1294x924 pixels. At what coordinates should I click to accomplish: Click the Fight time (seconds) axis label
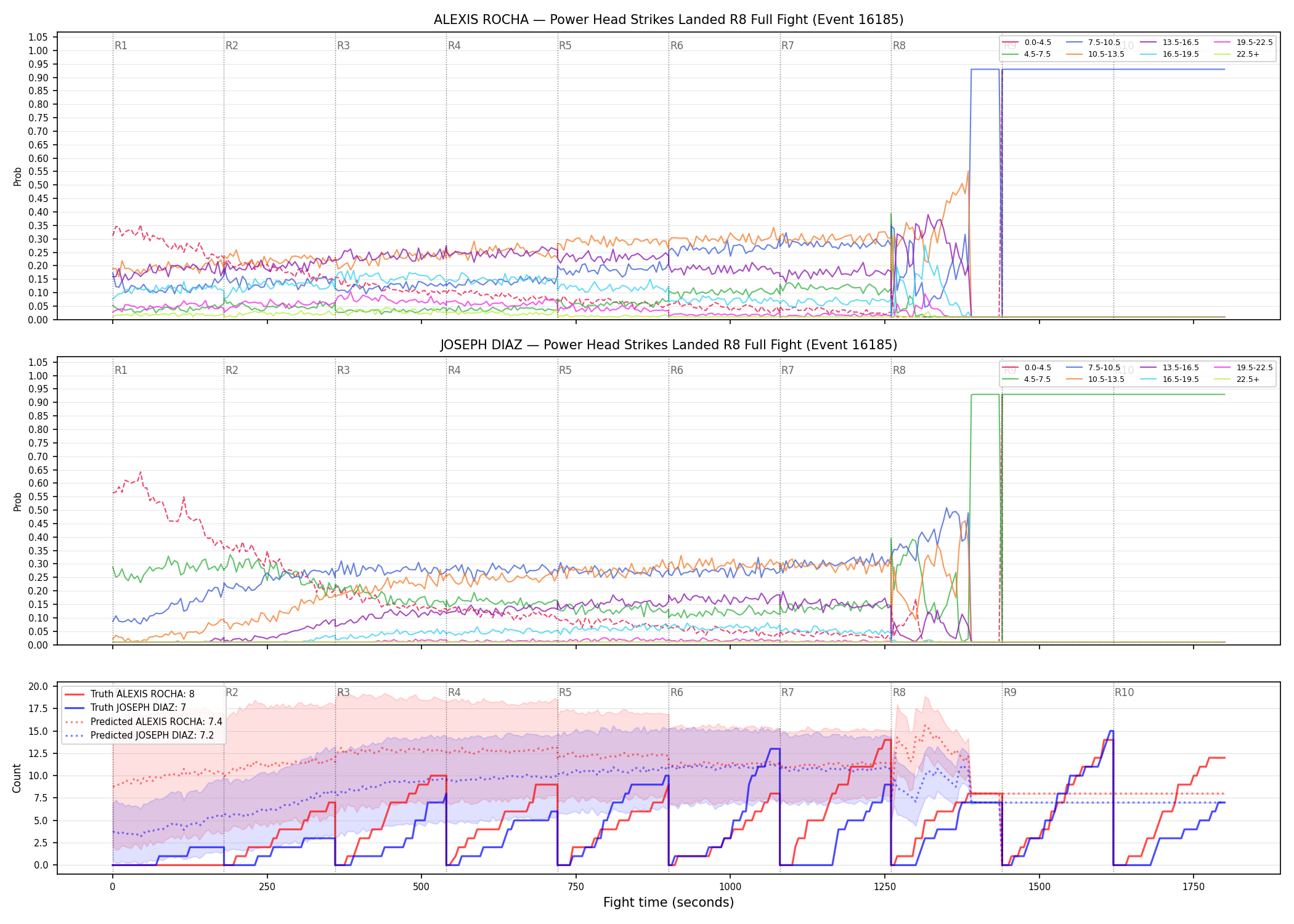pos(669,902)
